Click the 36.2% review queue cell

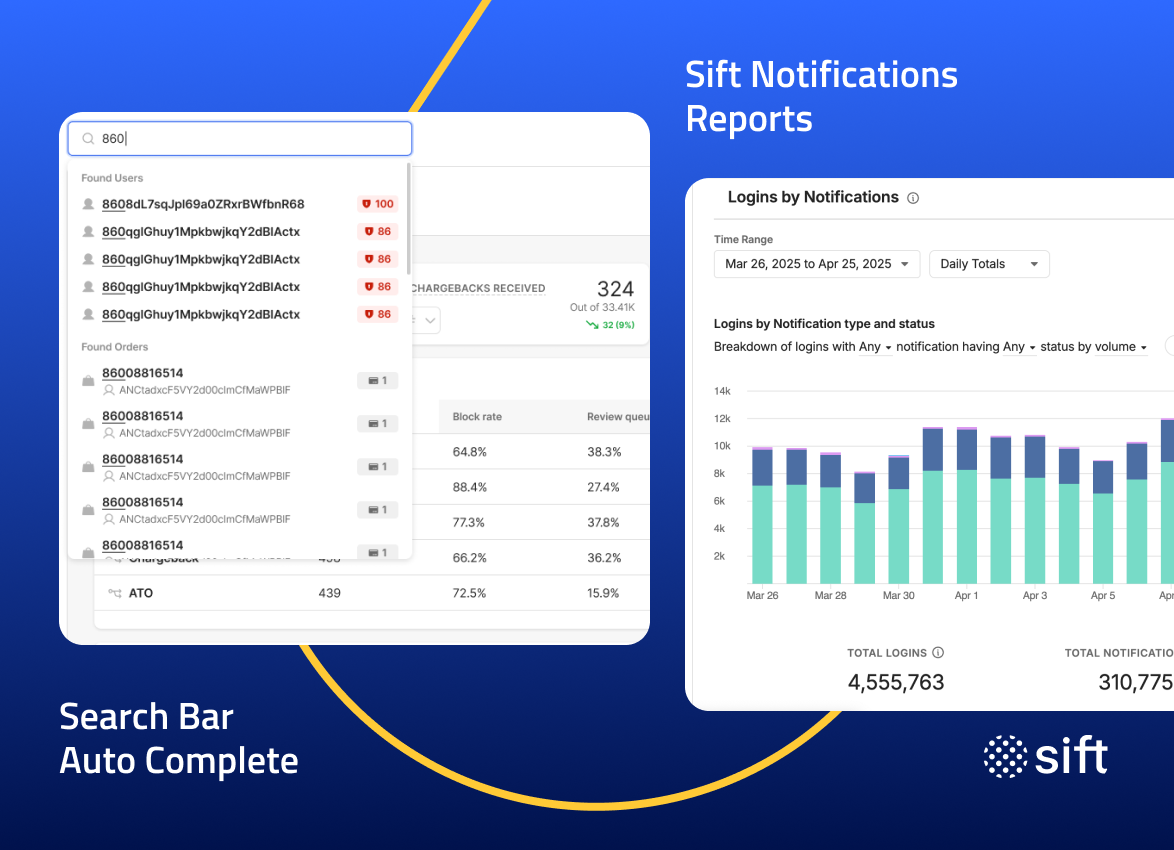pyautogui.click(x=604, y=557)
